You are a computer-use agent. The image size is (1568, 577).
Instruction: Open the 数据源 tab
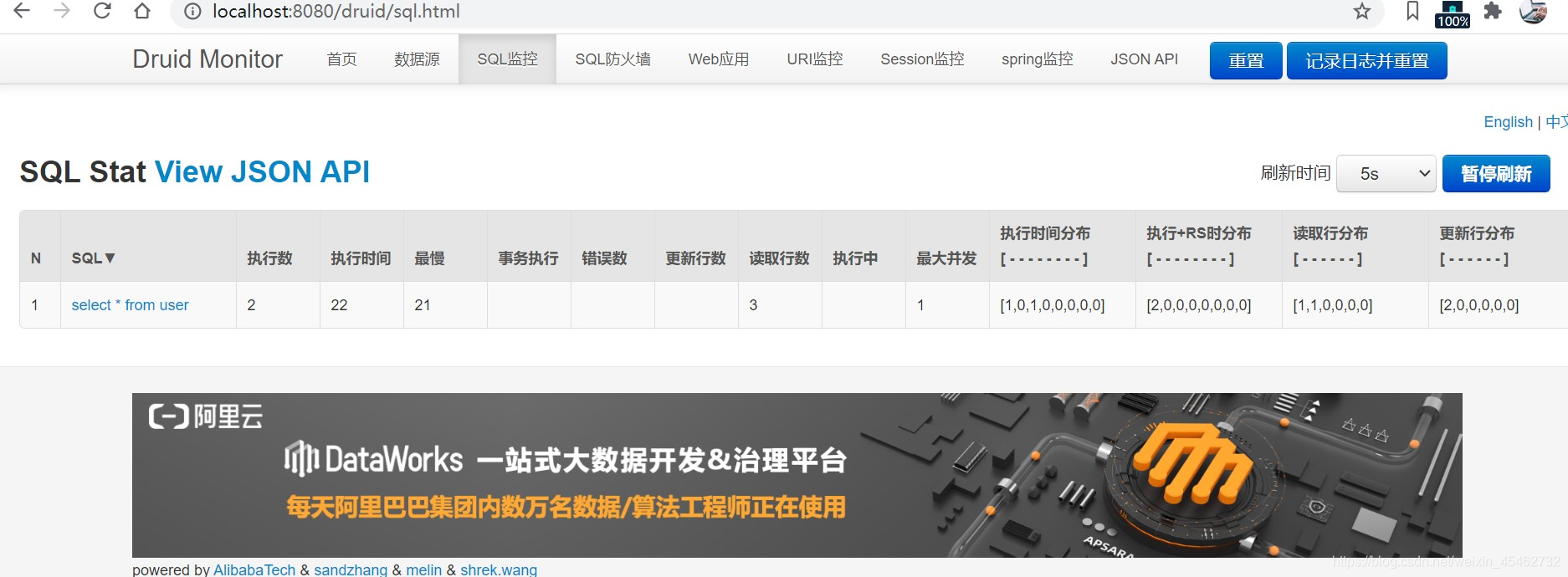pyautogui.click(x=417, y=59)
